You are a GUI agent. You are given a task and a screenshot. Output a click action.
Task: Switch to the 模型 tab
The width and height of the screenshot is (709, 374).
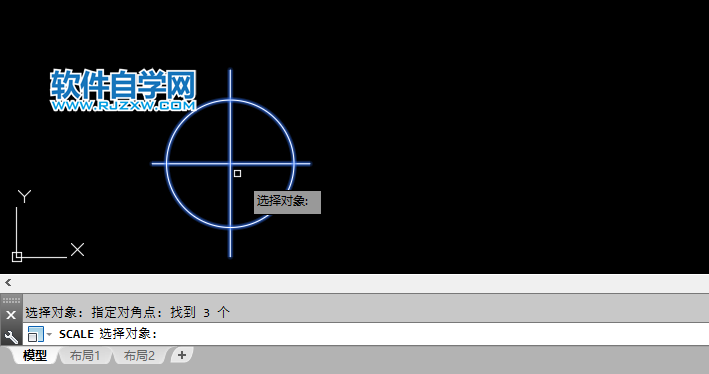pyautogui.click(x=35, y=355)
